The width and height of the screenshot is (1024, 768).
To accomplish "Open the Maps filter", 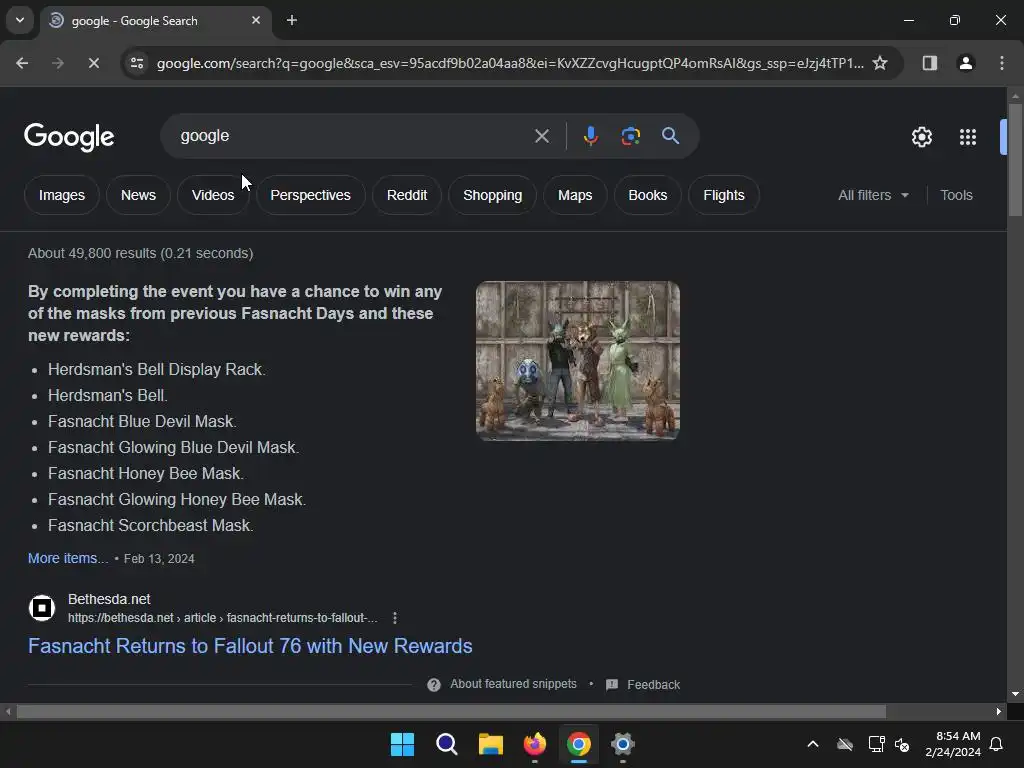I will click(x=575, y=195).
